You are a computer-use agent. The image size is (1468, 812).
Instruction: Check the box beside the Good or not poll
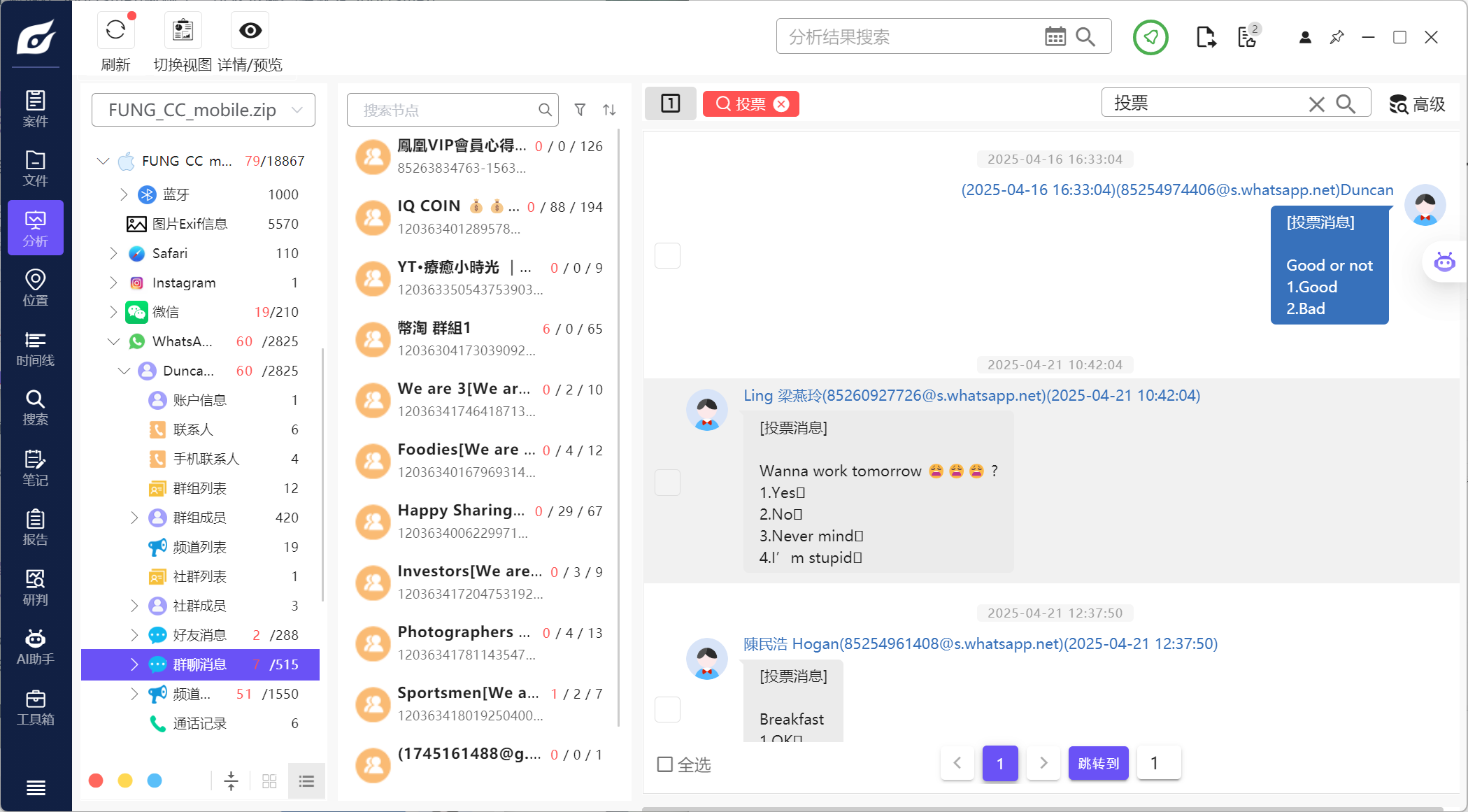667,255
